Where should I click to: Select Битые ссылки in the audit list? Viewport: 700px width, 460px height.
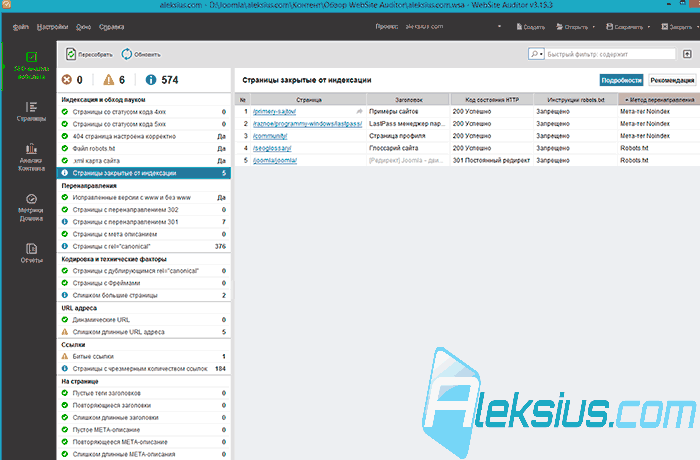144,356
